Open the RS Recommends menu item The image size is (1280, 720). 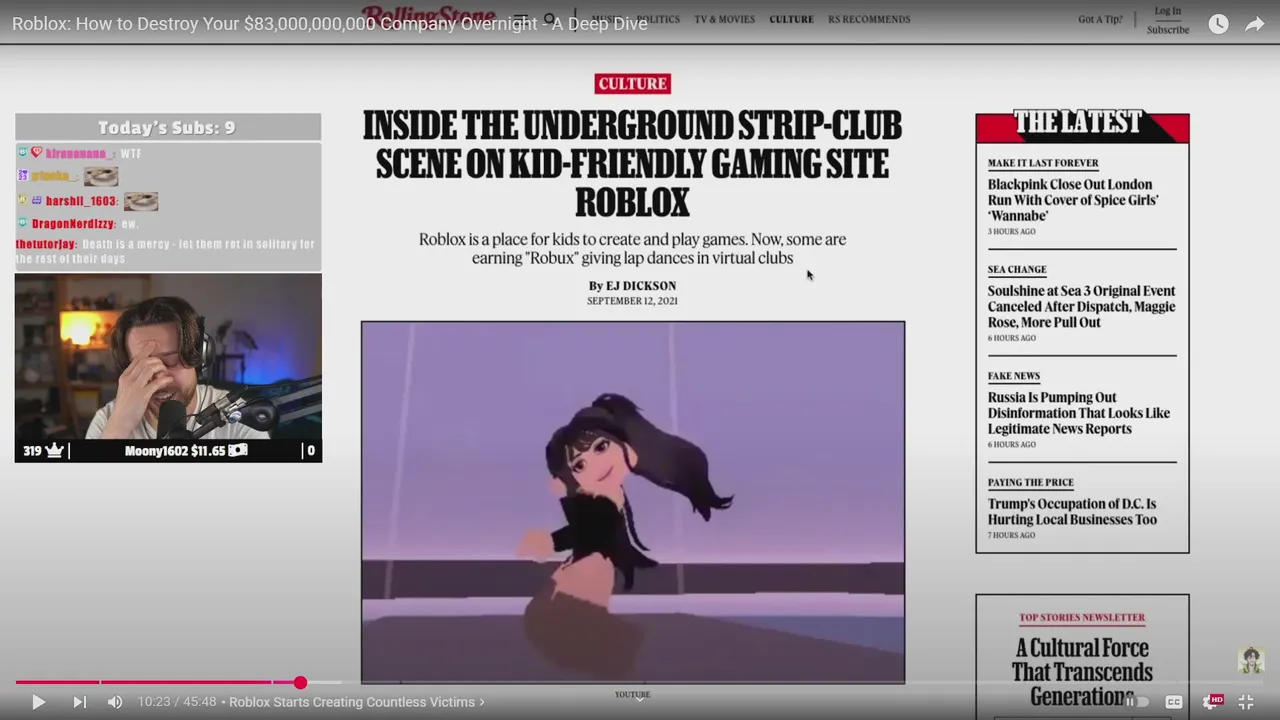pos(869,19)
